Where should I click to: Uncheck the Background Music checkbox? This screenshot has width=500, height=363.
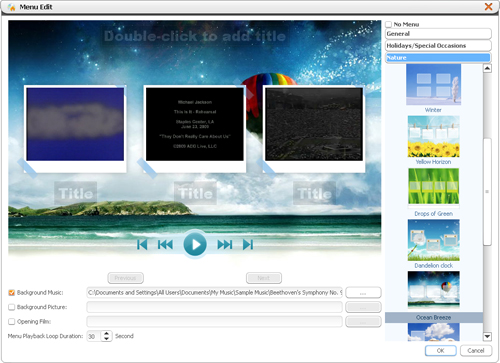click(x=12, y=293)
